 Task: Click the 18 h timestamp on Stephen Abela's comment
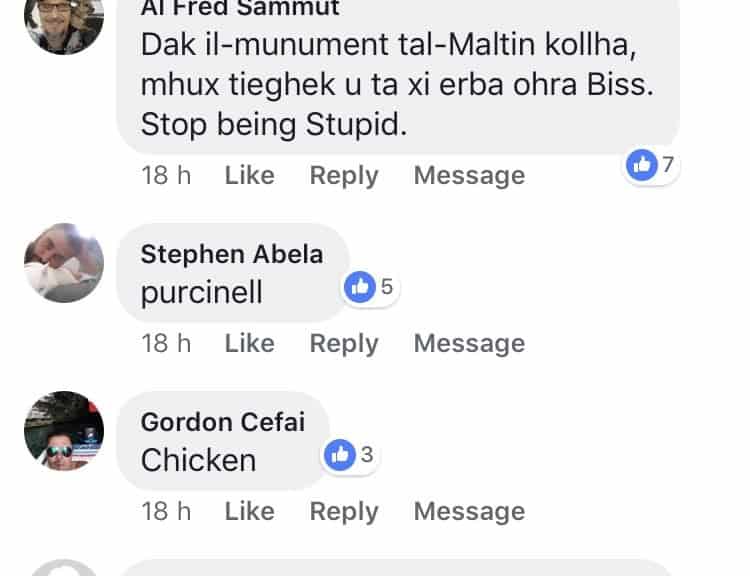166,343
